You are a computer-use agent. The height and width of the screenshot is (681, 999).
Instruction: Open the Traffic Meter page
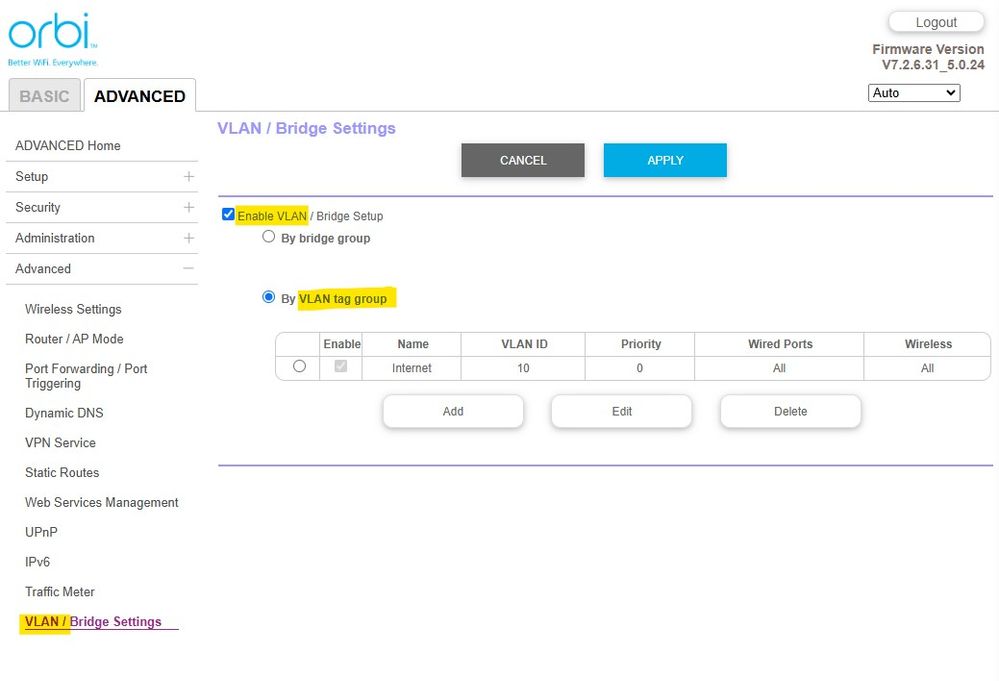(x=60, y=591)
